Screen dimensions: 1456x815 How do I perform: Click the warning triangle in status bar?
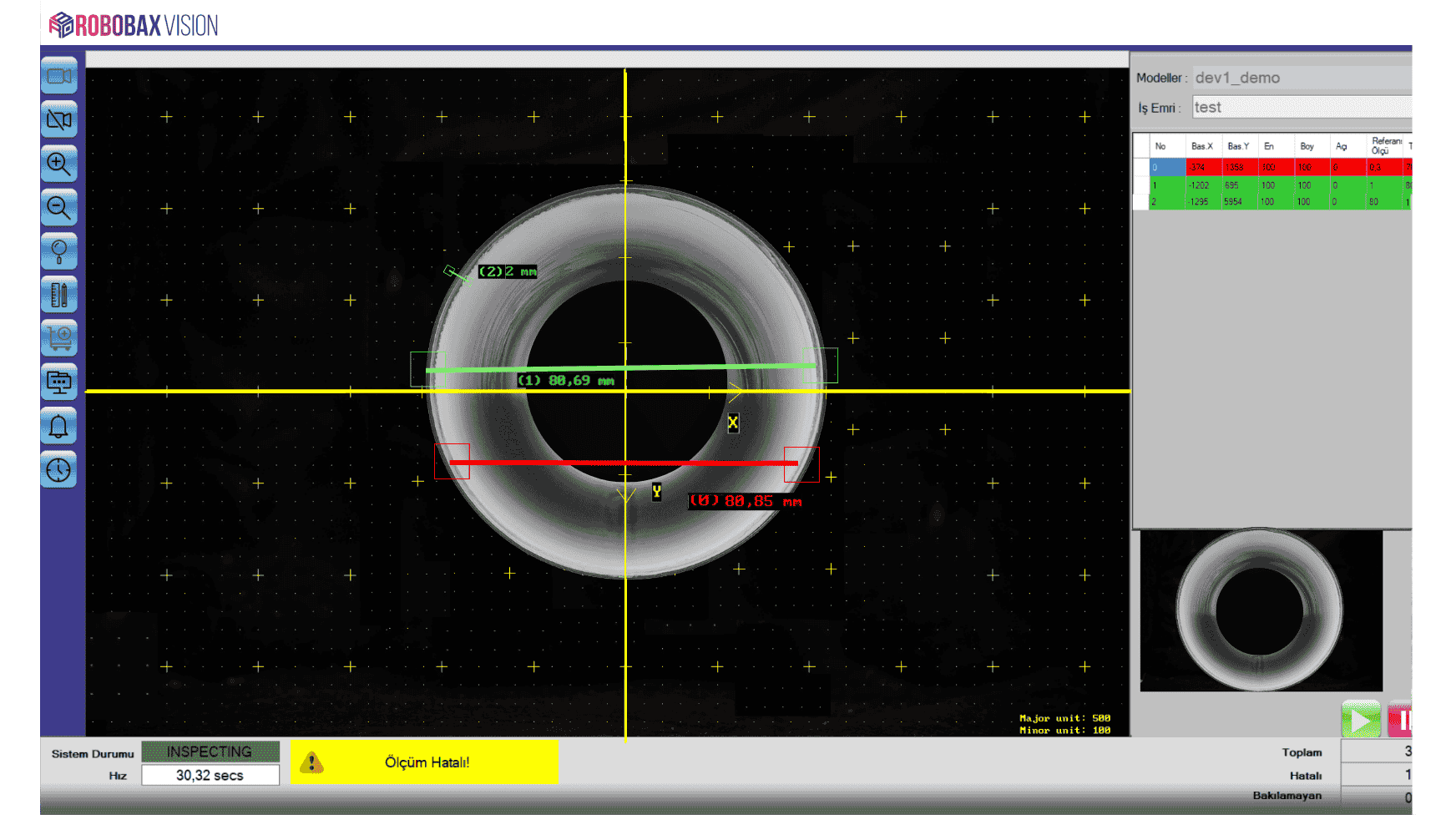pos(312,762)
